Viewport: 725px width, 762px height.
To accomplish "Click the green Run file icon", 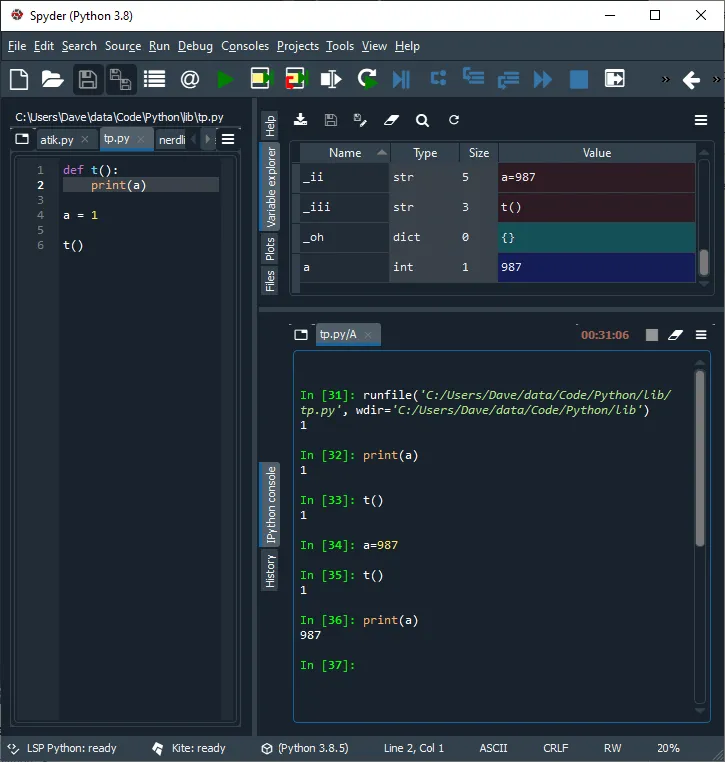I will click(225, 79).
